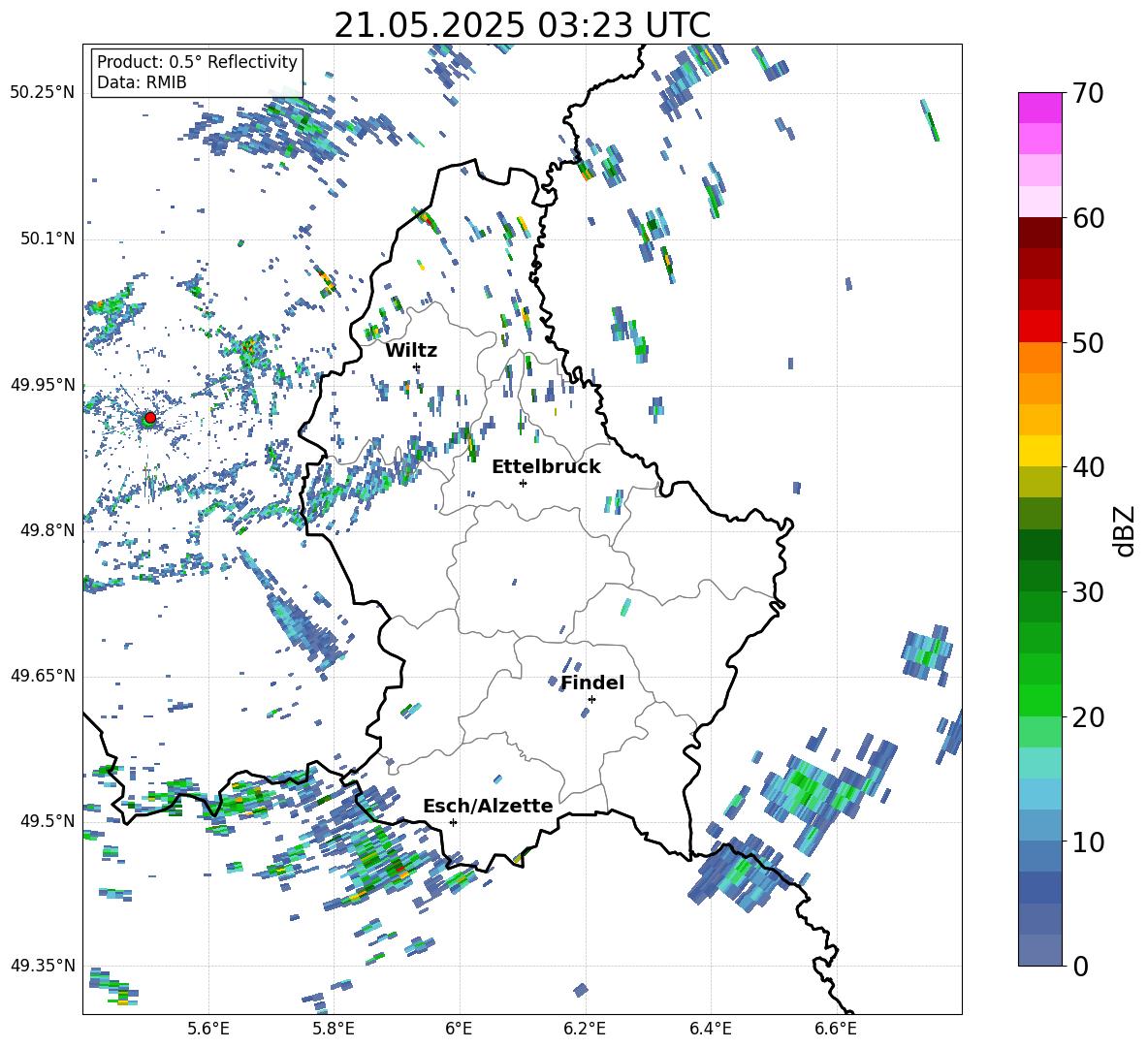Click the Data: RMIB text

pos(142,82)
